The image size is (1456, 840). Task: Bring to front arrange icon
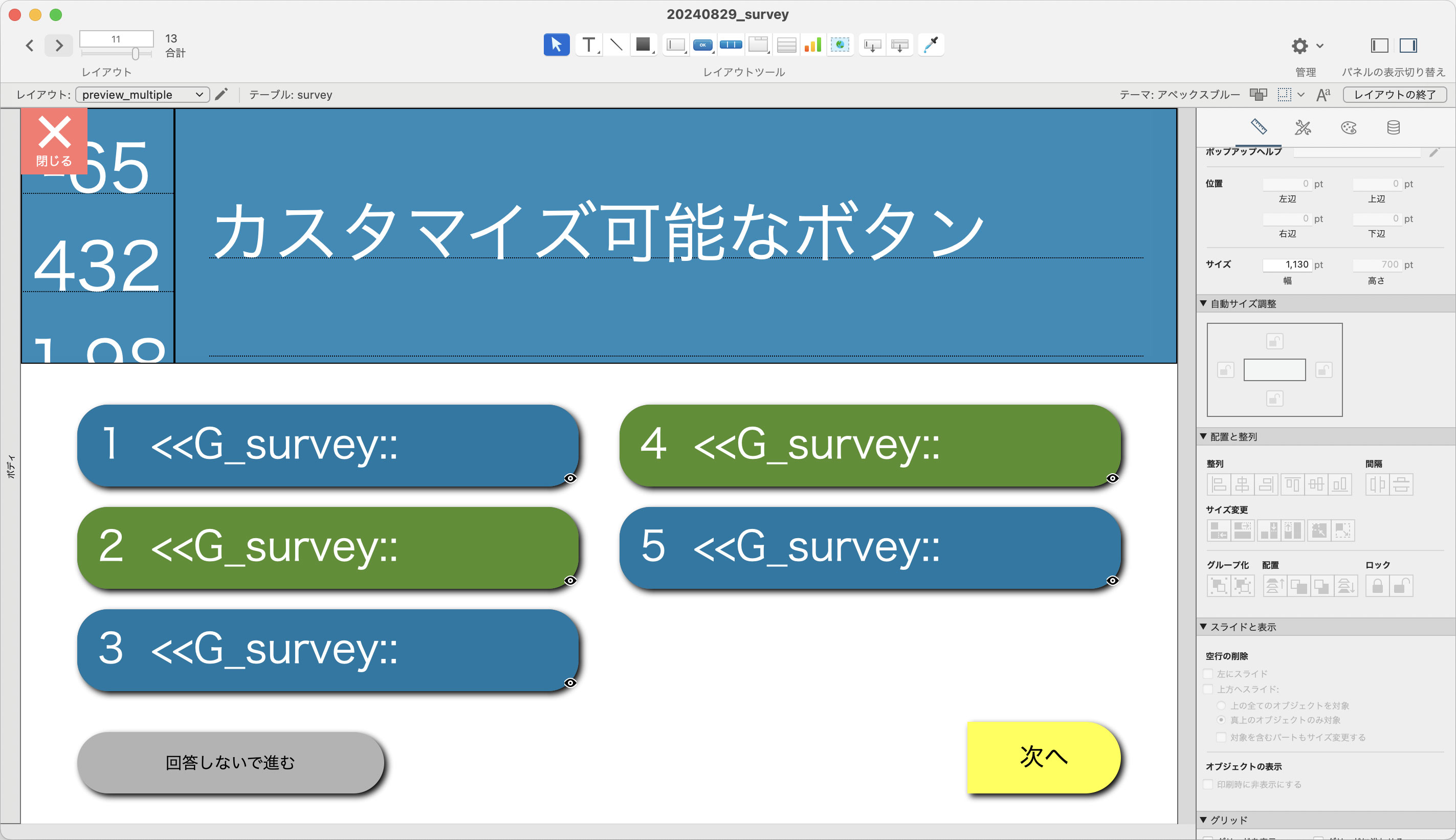(1274, 586)
